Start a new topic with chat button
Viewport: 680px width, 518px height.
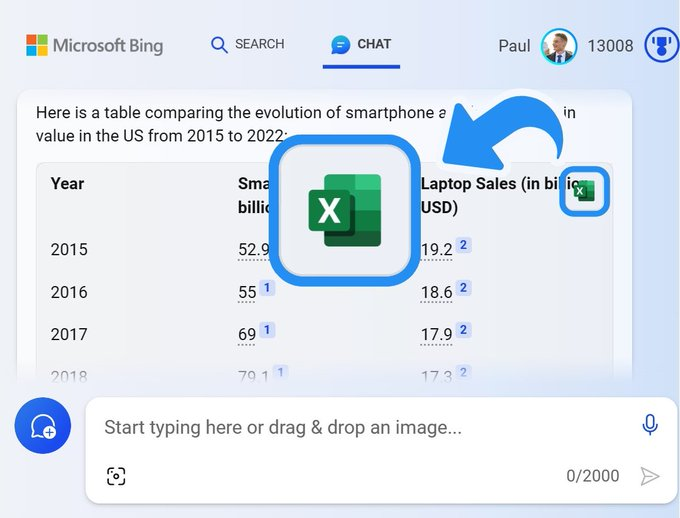[x=43, y=427]
